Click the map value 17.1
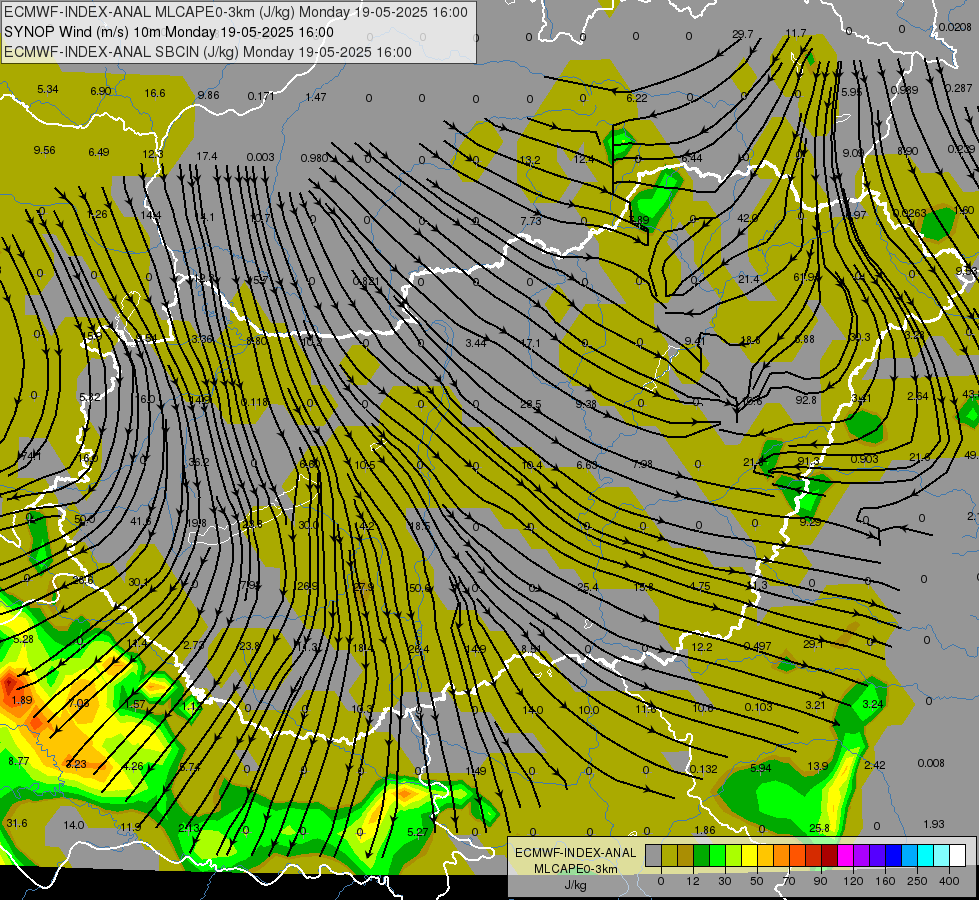Screen dimensions: 979x900 (x=530, y=343)
